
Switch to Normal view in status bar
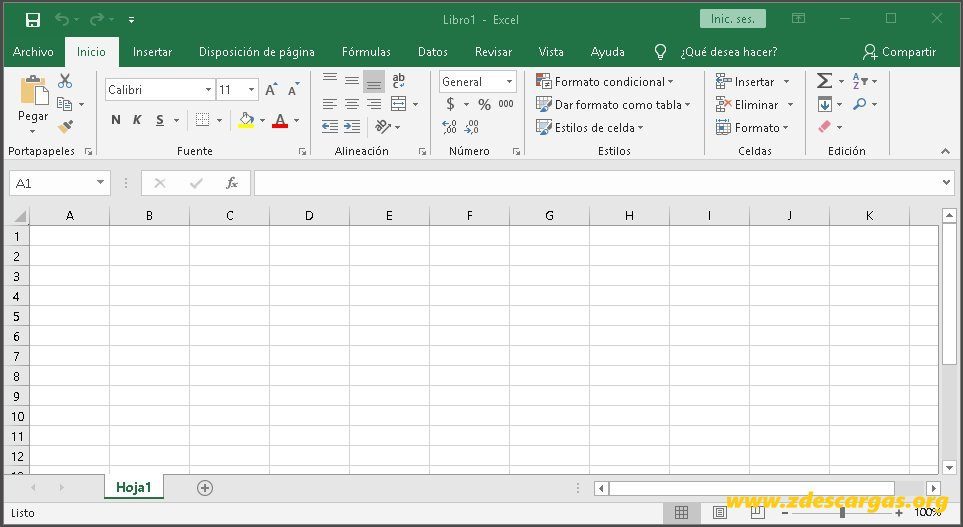coord(681,512)
